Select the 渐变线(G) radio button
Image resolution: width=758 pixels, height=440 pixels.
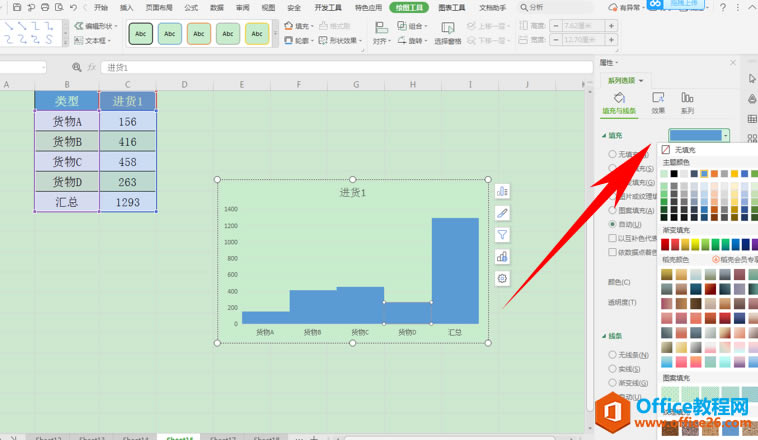tap(612, 383)
